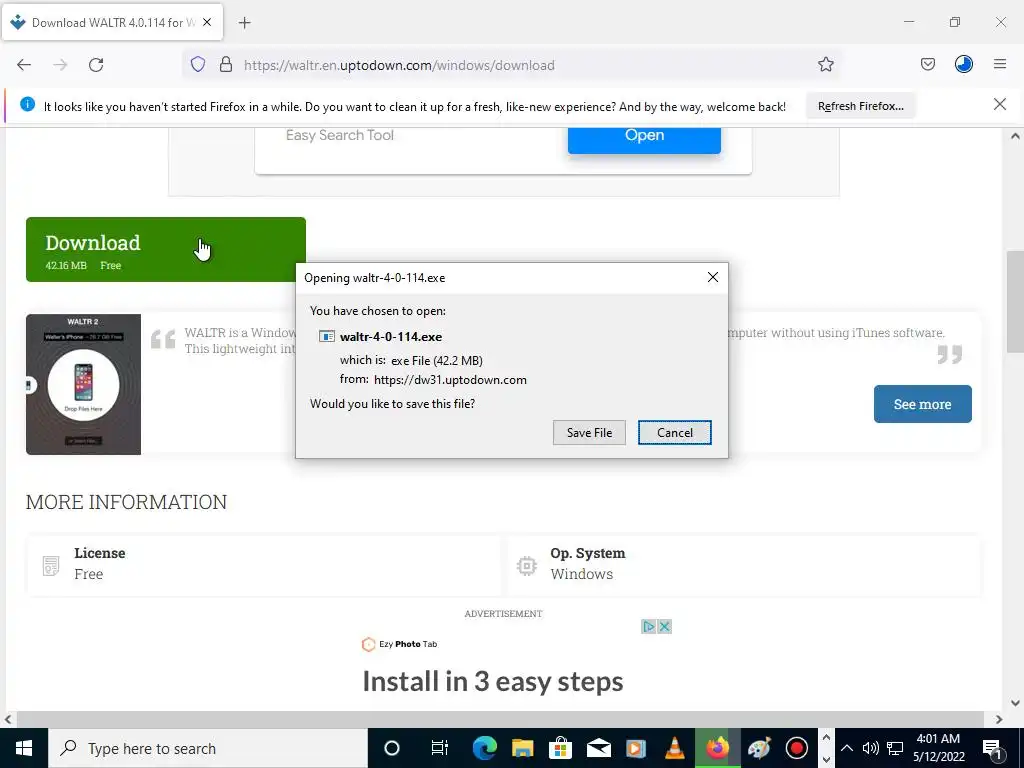Click the MORE INFORMATION heading
1024x768 pixels.
(x=127, y=502)
